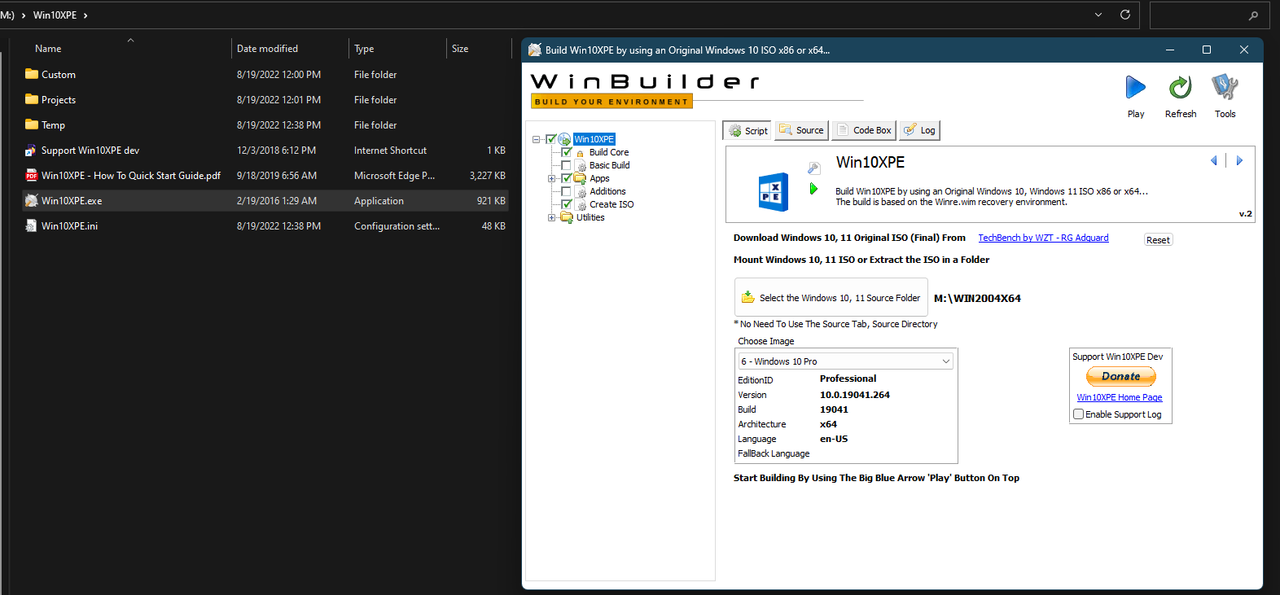
Task: Click the Win10XPE.ini file icon
Action: pos(31,225)
